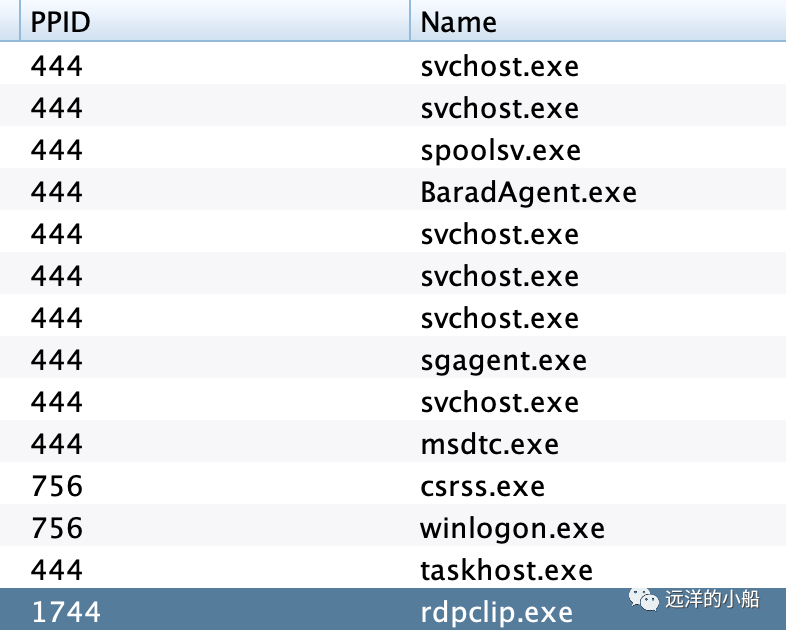Click PPID 444 in the msdtc.exe row
This screenshot has height=634, width=786.
(57, 445)
